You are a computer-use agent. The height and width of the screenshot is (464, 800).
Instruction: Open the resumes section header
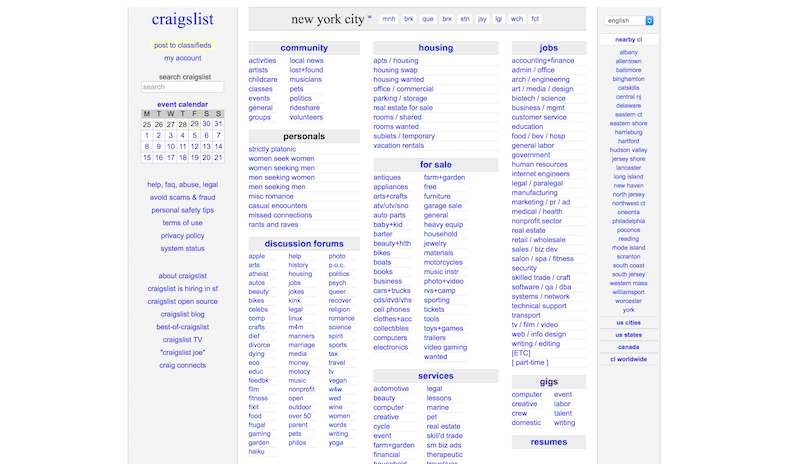pyautogui.click(x=548, y=442)
